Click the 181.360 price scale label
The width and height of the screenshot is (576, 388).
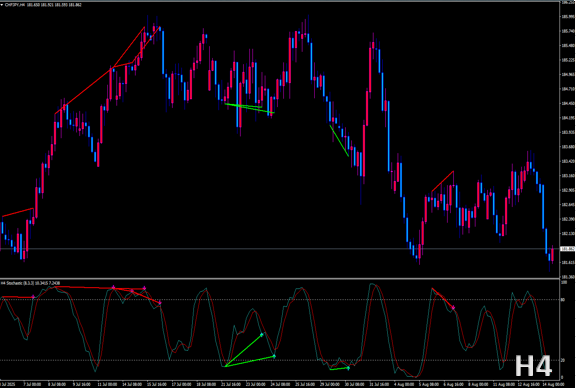tap(568, 277)
